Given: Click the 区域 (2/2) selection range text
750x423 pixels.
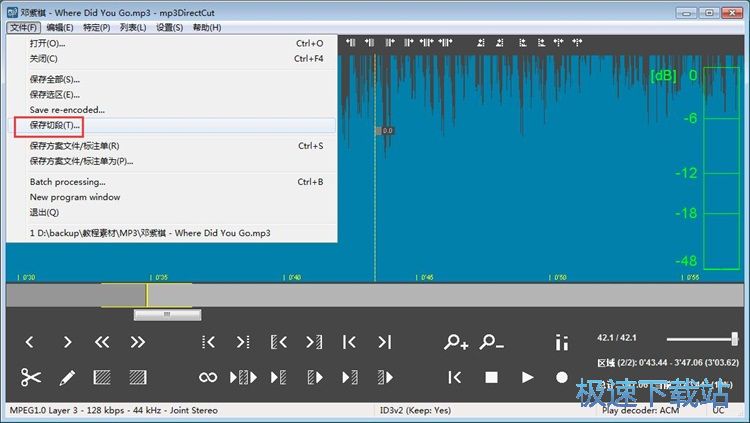Looking at the screenshot, I should tap(668, 363).
